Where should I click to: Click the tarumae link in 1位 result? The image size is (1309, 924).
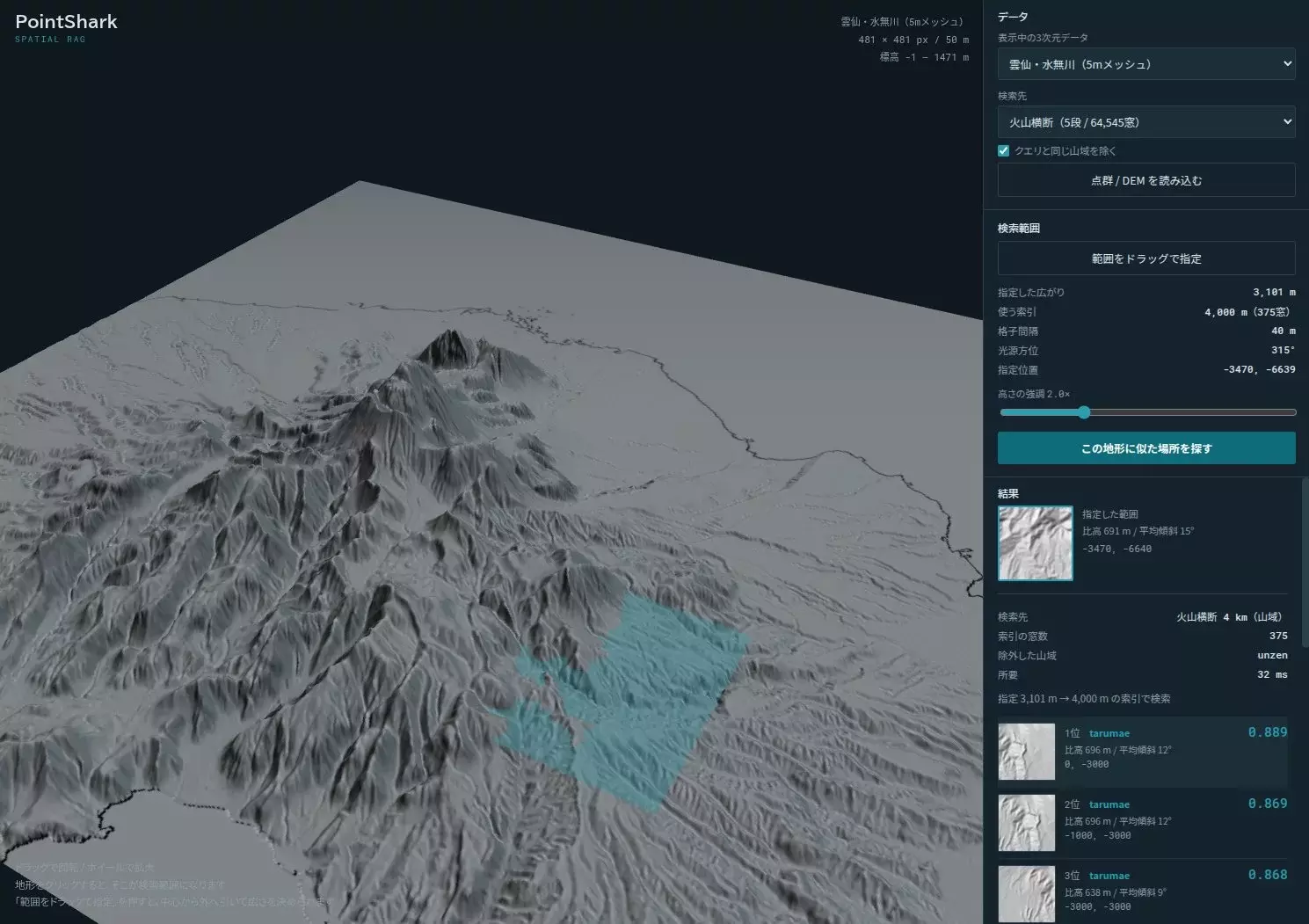pos(1109,733)
